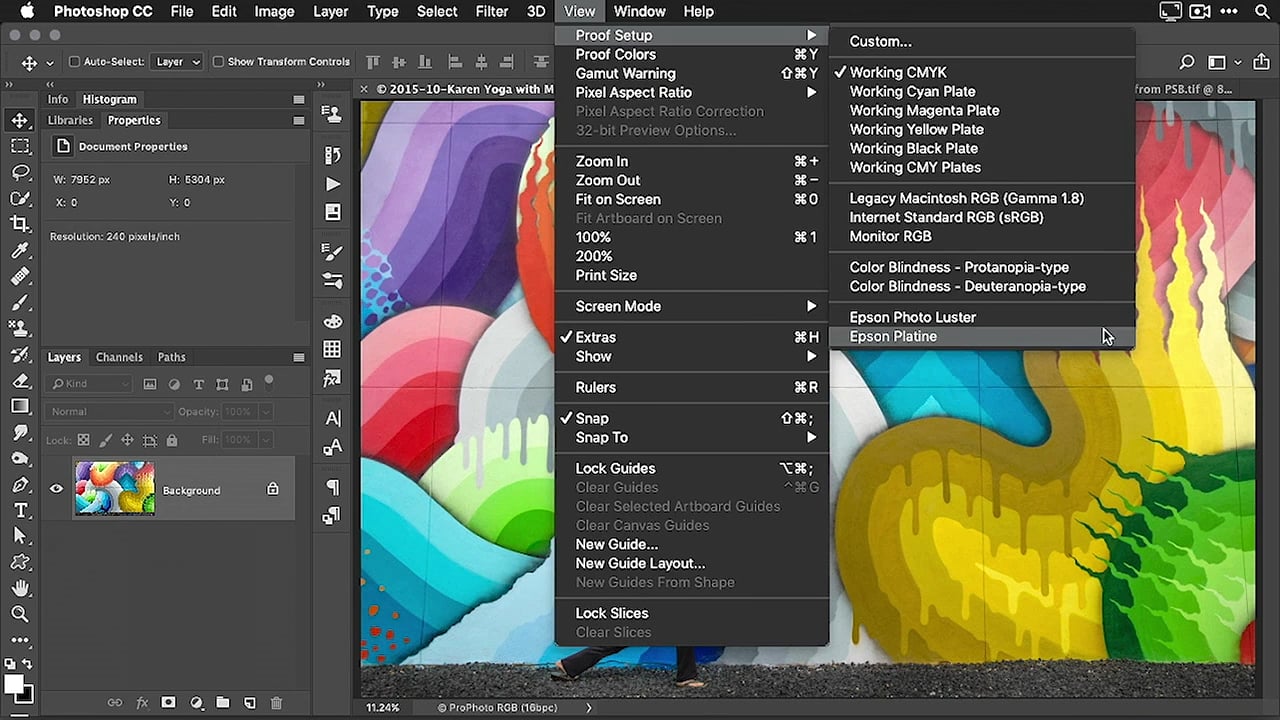The height and width of the screenshot is (720, 1280).
Task: Open the Auto-Select Layer dropdown
Action: click(x=178, y=62)
